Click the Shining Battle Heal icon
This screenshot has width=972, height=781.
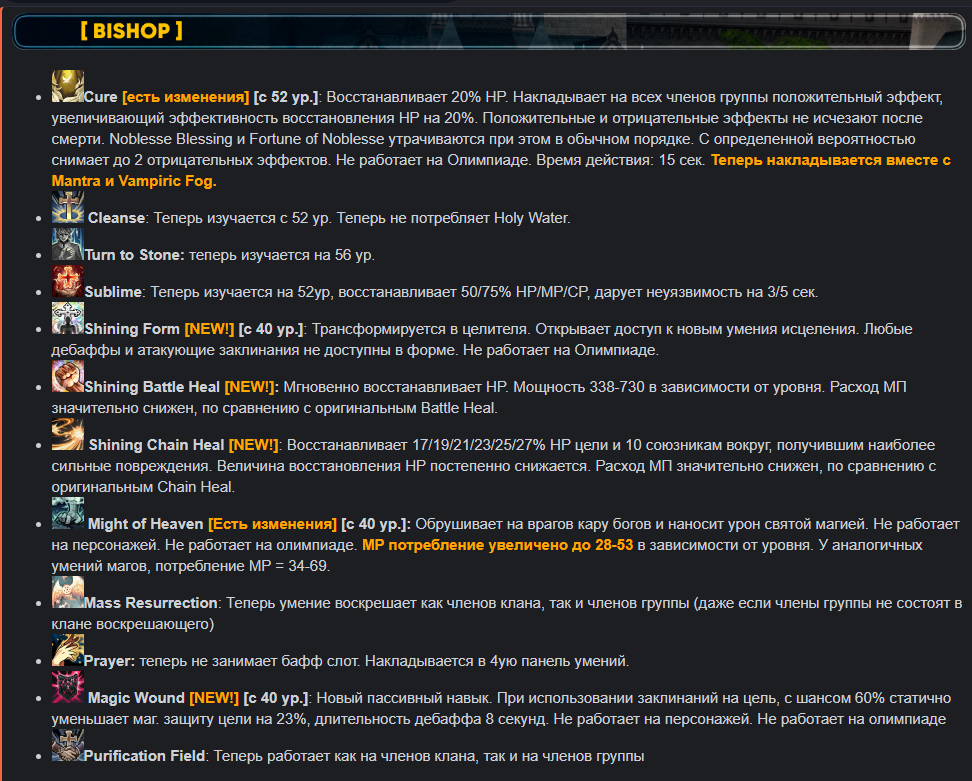(x=67, y=376)
